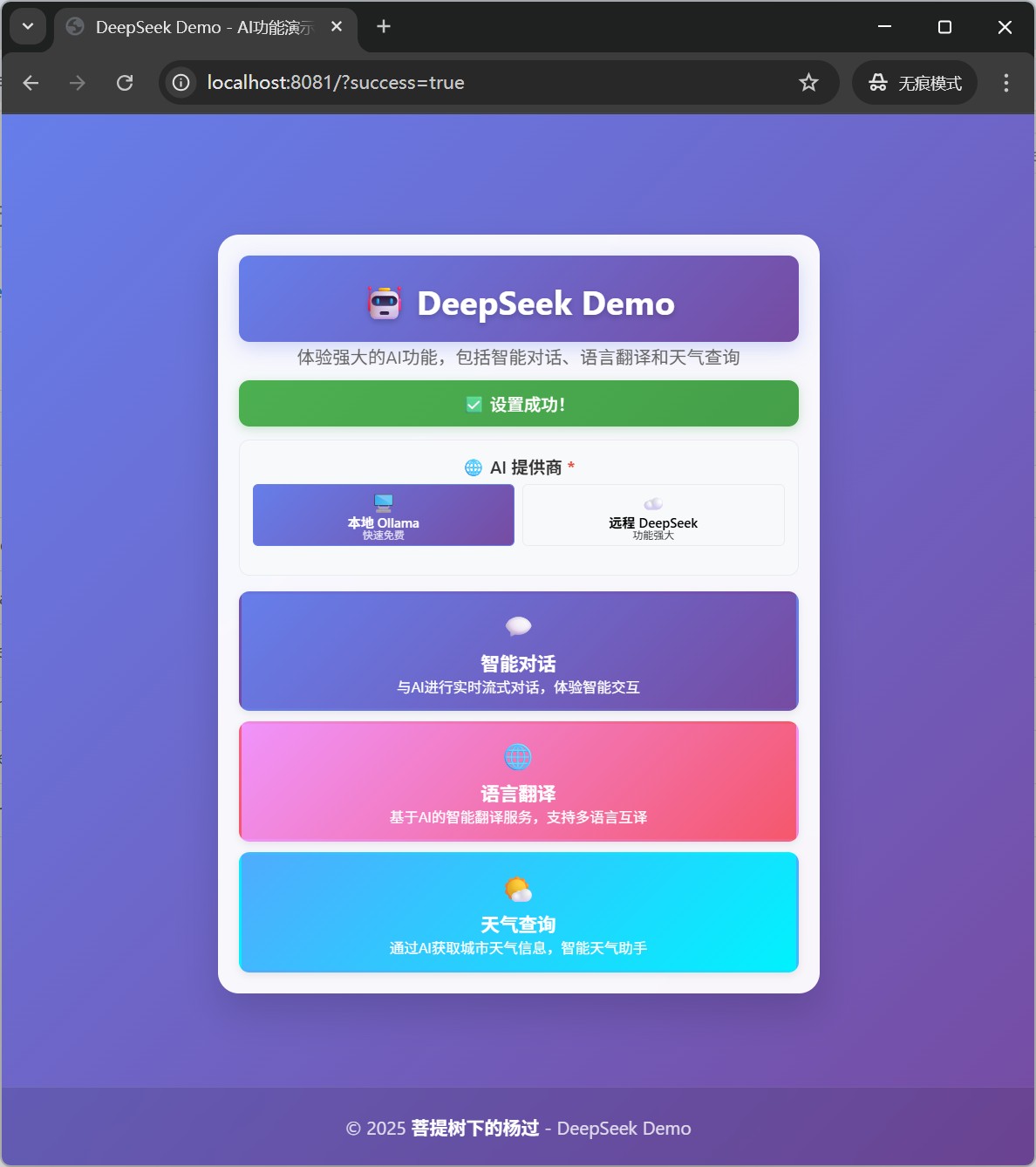The width and height of the screenshot is (1036, 1167).
Task: Click the robot icon beside DeepSeek Demo
Action: click(x=385, y=304)
